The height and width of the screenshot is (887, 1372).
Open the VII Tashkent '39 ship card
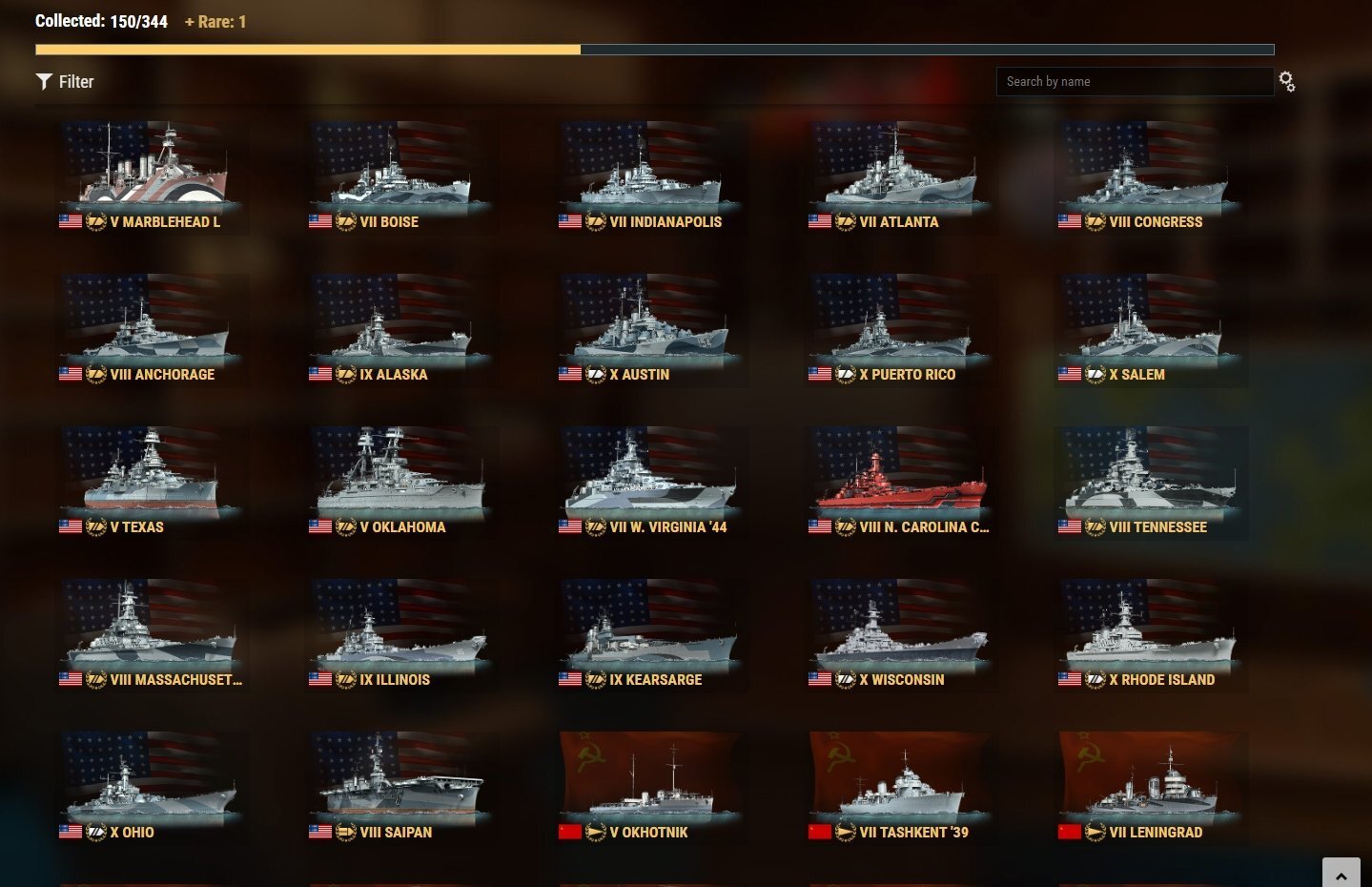900,787
